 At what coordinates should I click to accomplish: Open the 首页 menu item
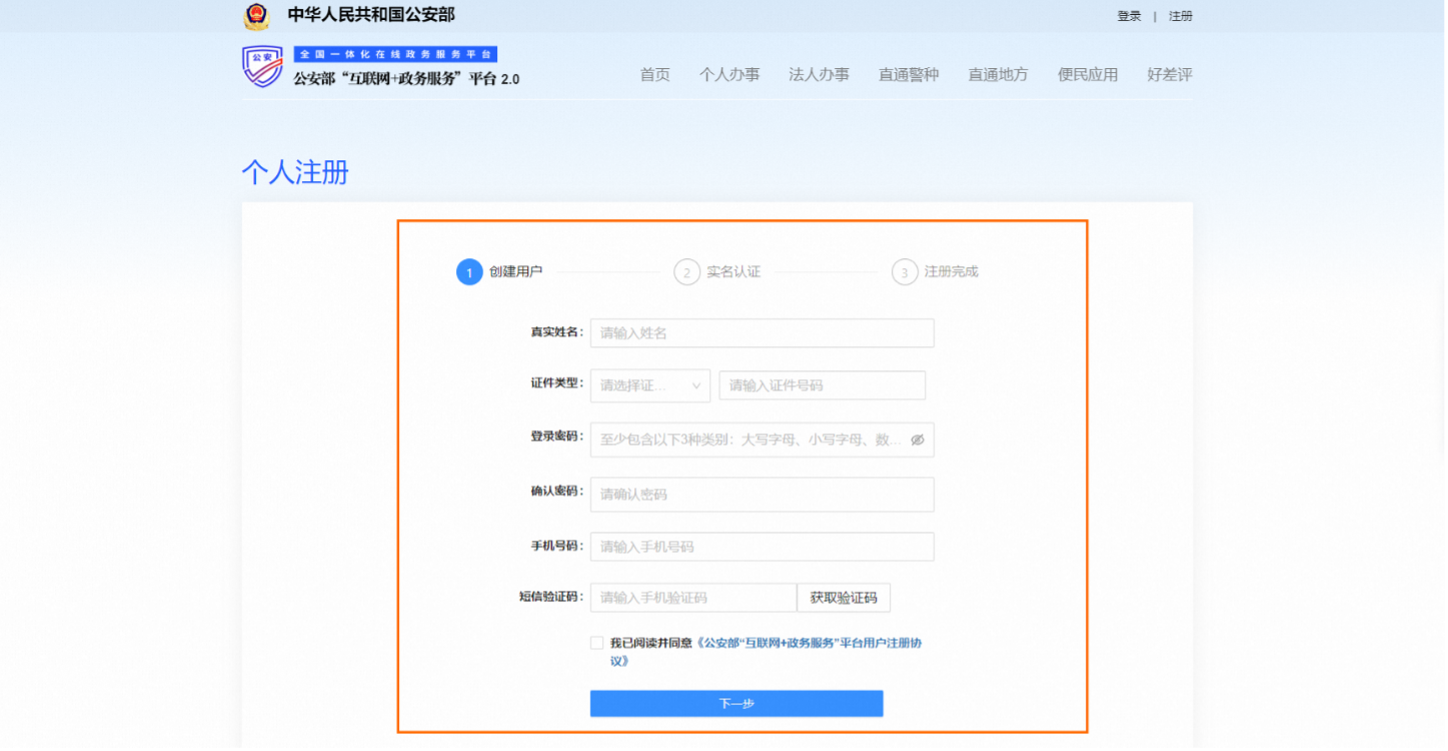[654, 74]
